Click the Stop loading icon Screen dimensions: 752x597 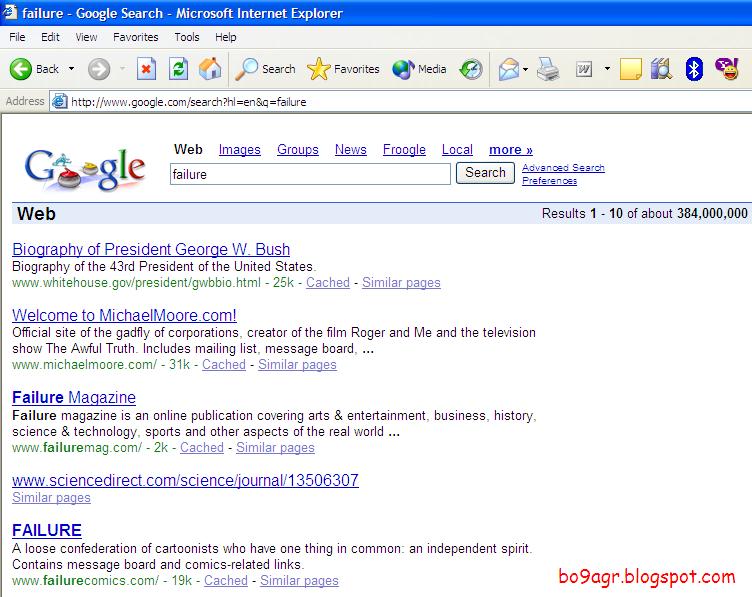146,69
